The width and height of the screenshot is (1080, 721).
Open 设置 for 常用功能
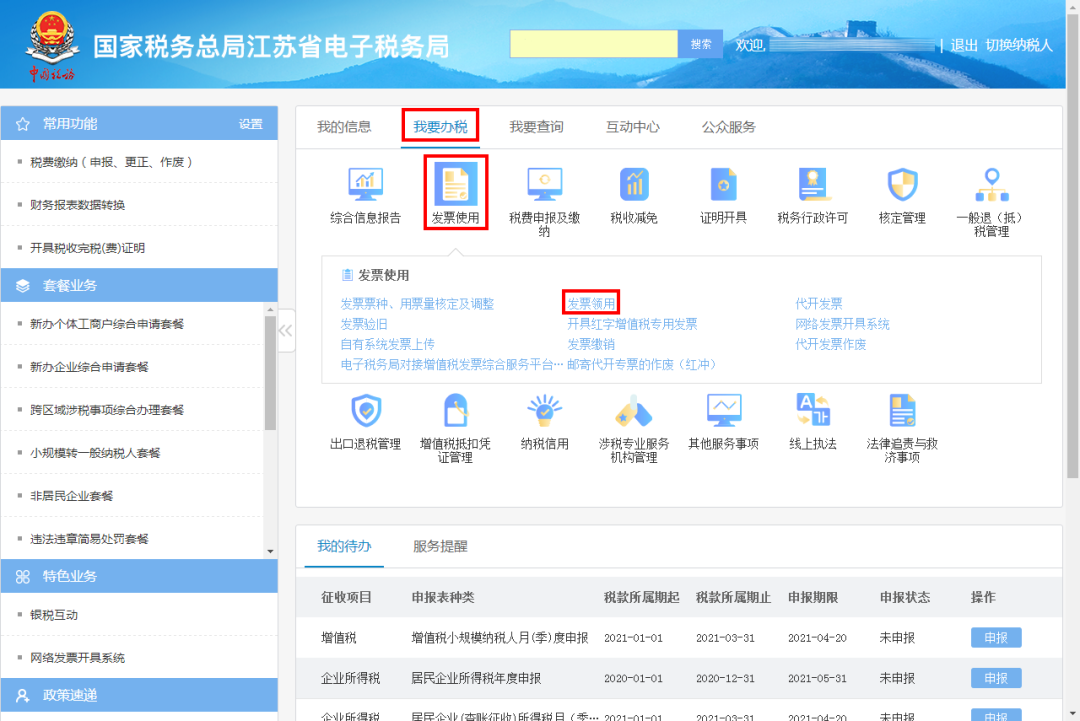point(251,124)
